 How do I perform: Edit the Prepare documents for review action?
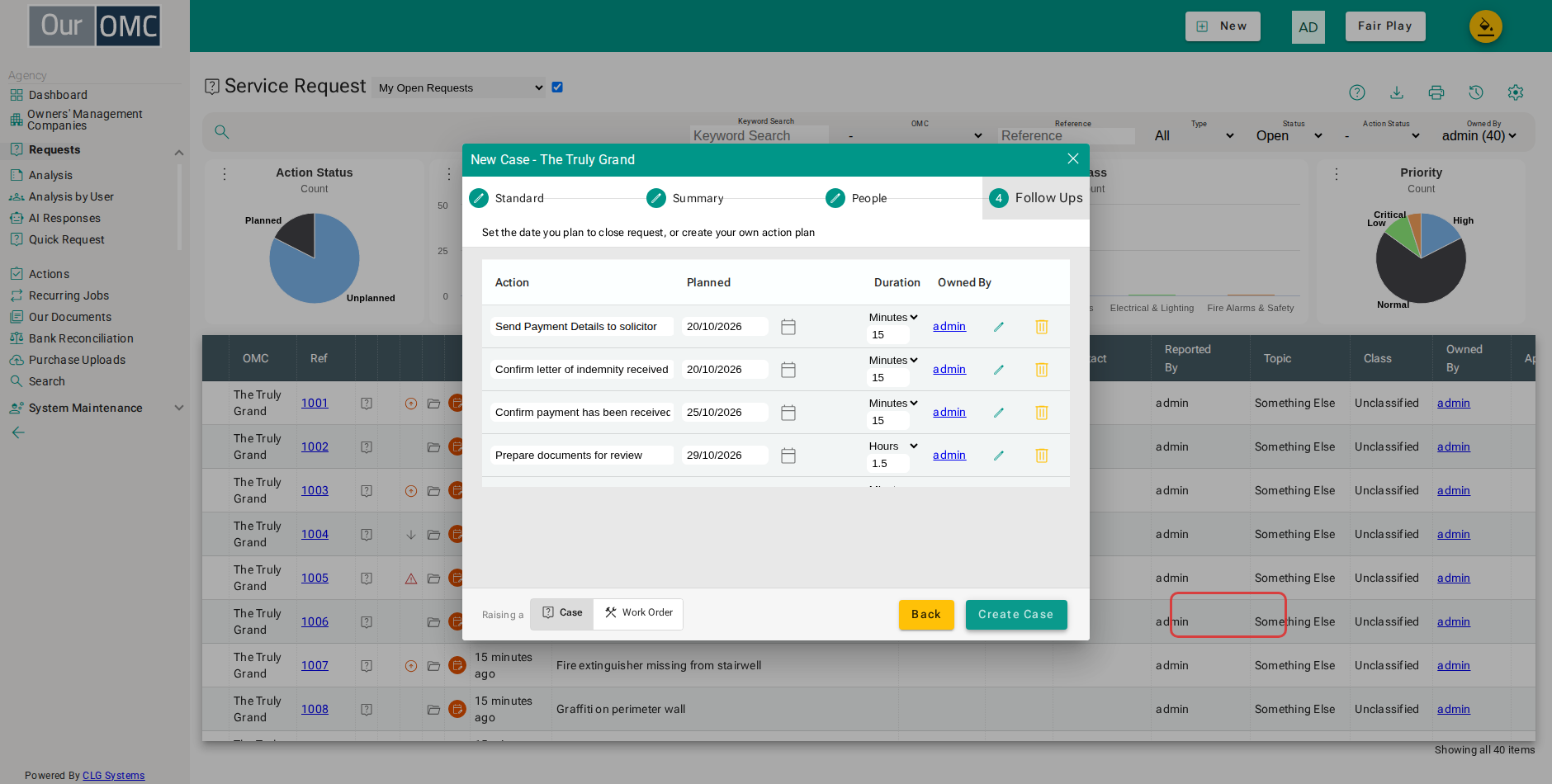999,456
